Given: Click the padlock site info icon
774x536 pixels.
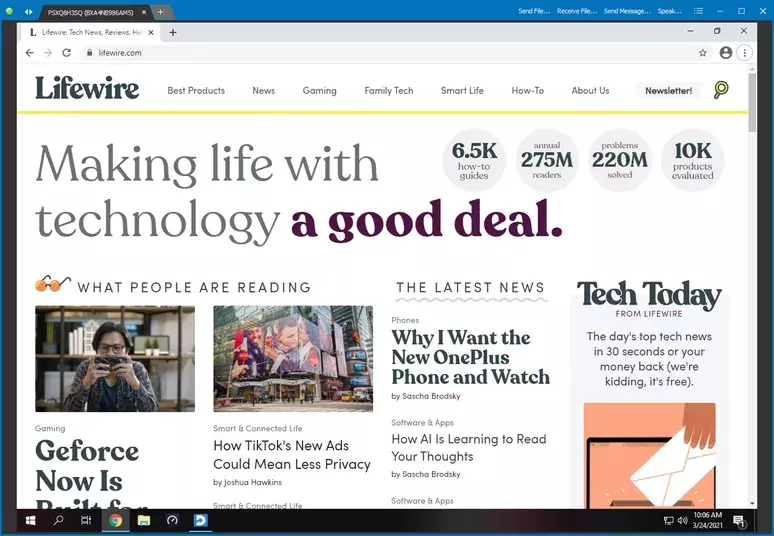Looking at the screenshot, I should [89, 53].
